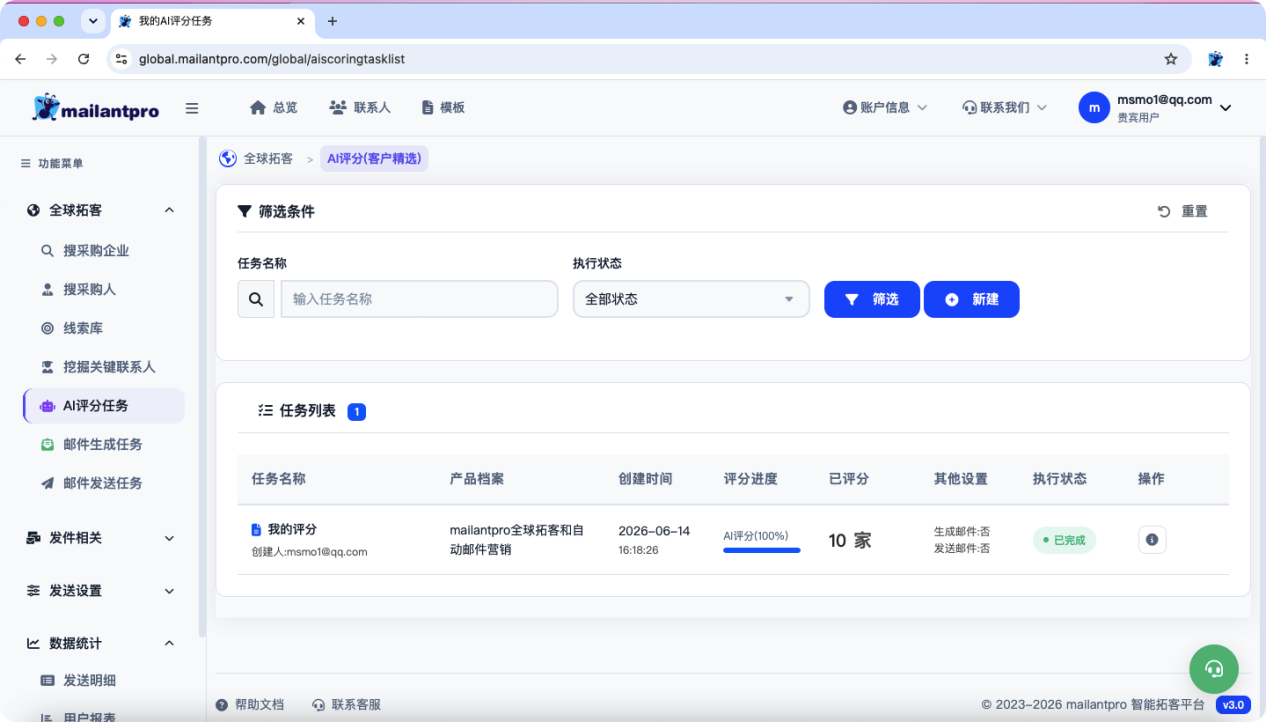Click the contacts icon beside 联系人
The height and width of the screenshot is (722, 1266).
point(338,107)
